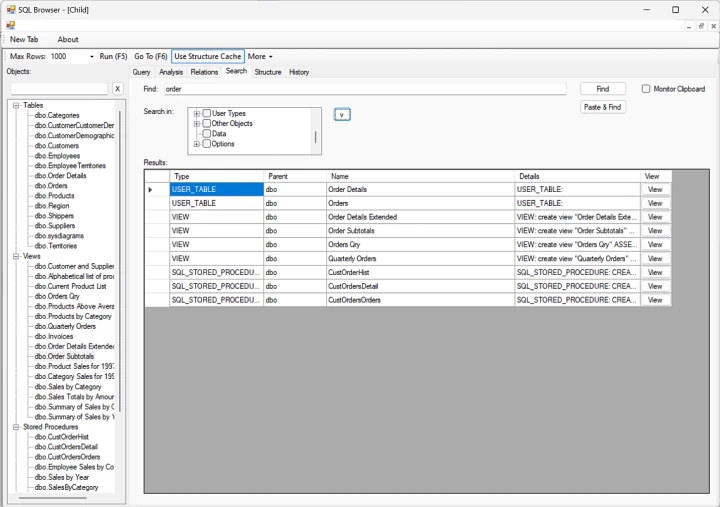Close the MDI child window
This screenshot has height=507, width=720.
pyautogui.click(x=713, y=26)
